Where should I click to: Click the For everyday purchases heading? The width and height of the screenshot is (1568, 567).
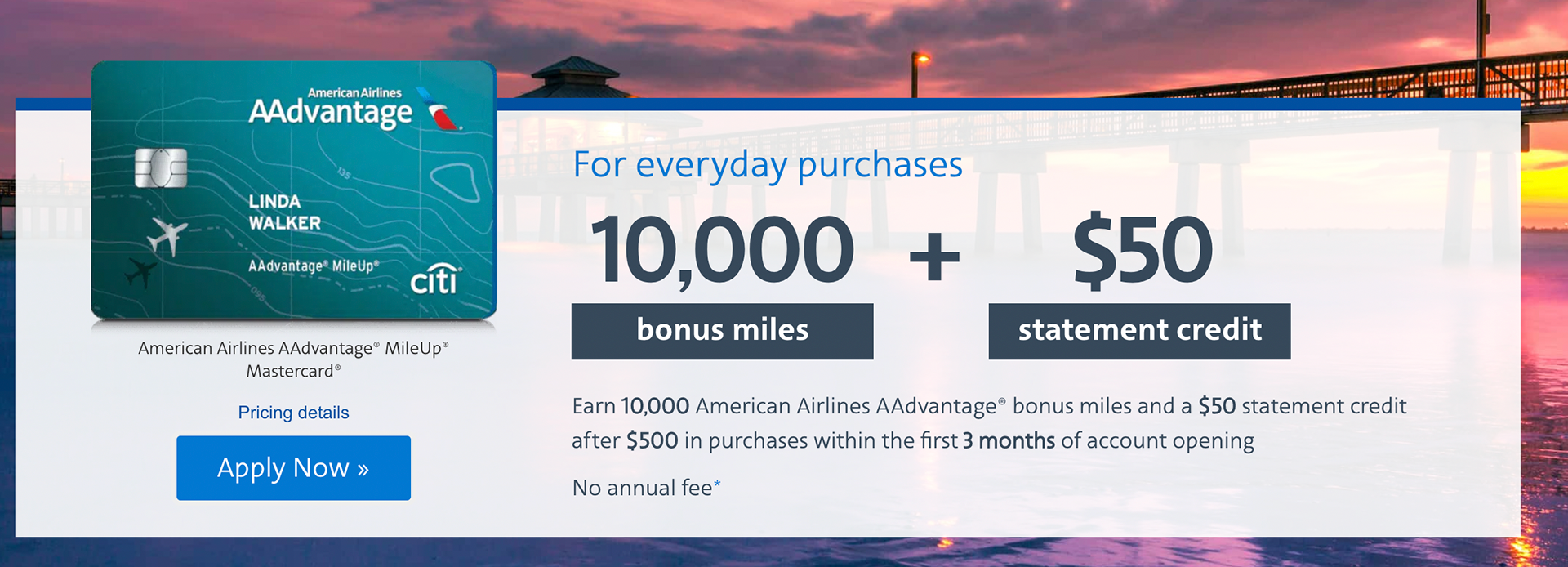(x=768, y=165)
